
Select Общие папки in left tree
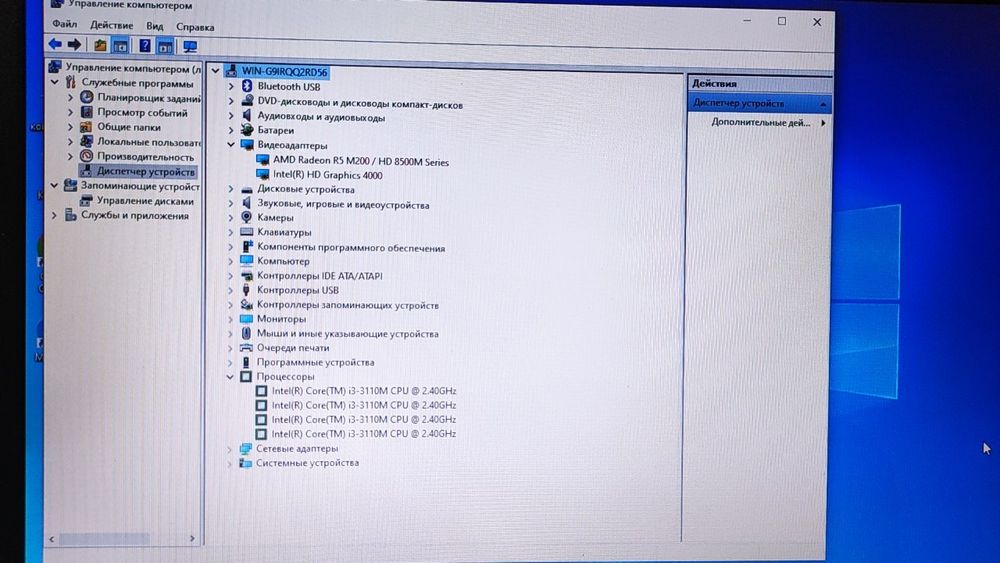[129, 127]
